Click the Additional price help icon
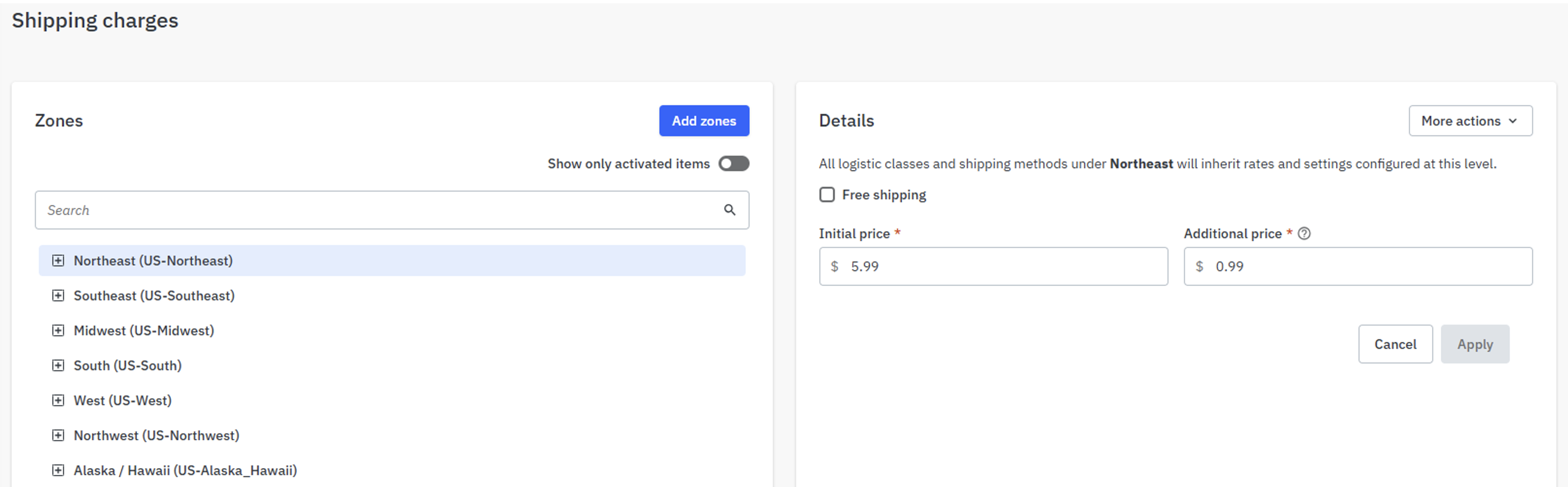This screenshot has height=487, width=1568. (x=1304, y=233)
